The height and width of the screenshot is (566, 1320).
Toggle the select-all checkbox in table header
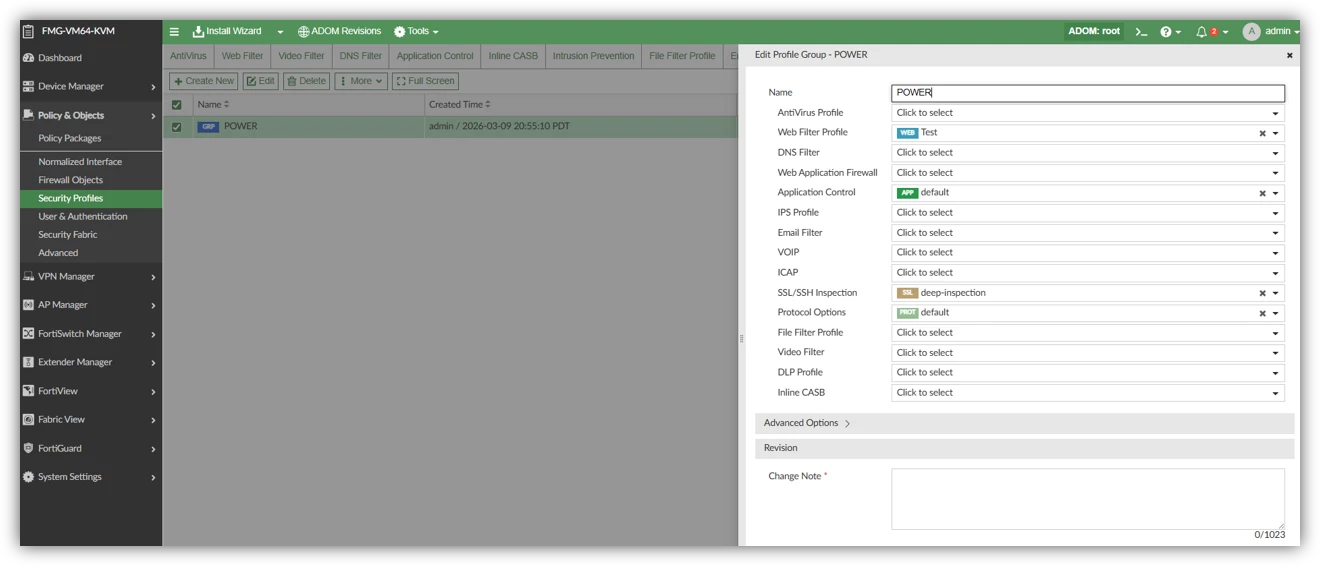177,105
